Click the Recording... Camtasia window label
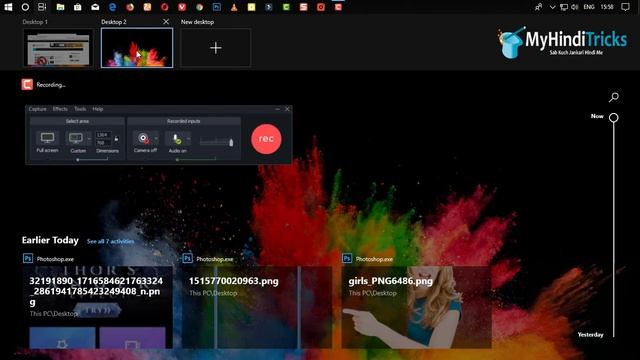The width and height of the screenshot is (640, 360). (x=51, y=85)
